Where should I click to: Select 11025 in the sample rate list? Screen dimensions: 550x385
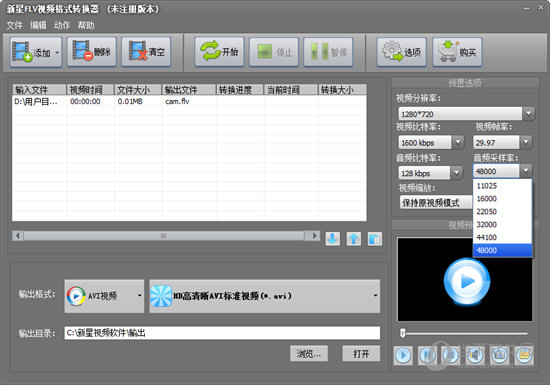[502, 186]
